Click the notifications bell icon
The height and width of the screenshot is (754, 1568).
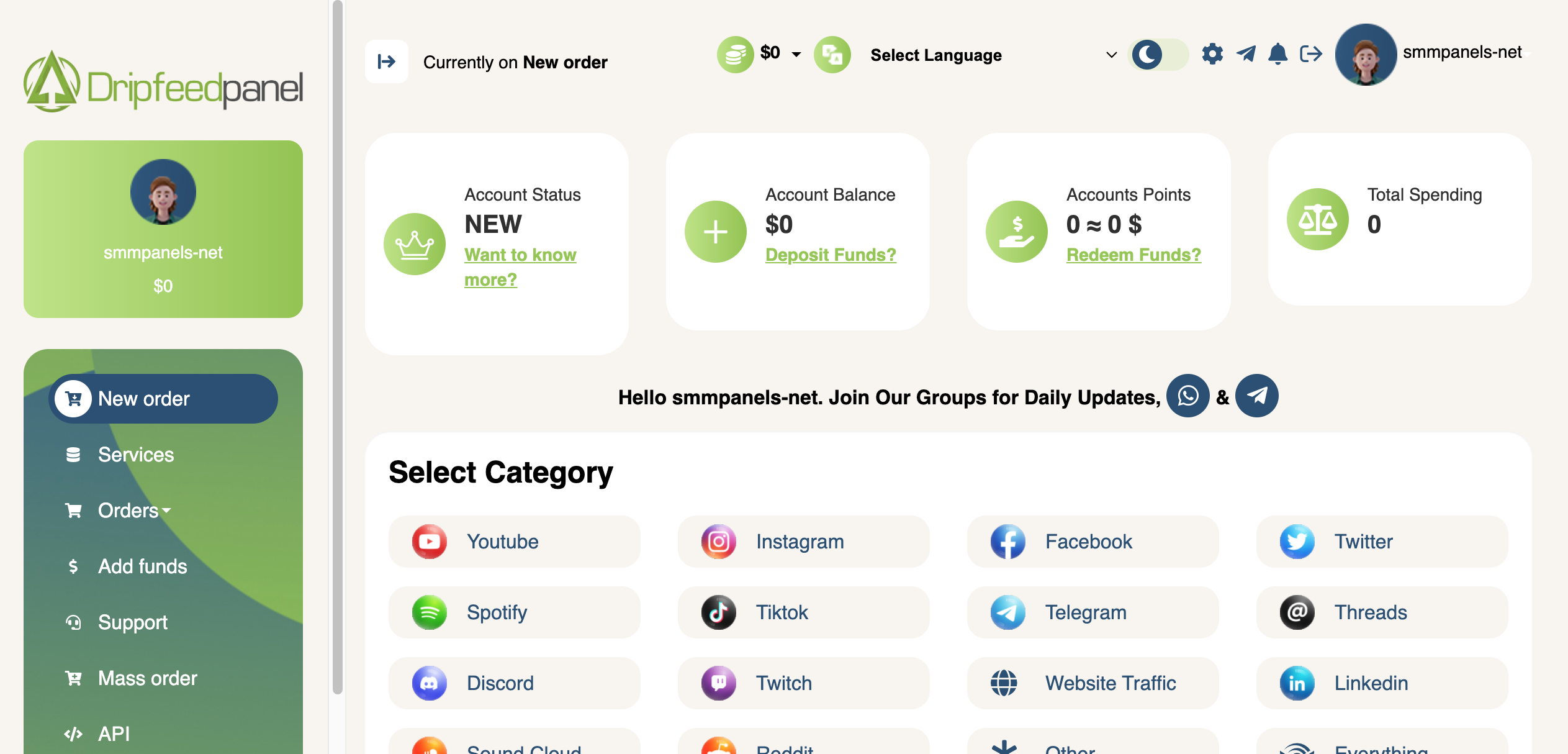(1276, 55)
